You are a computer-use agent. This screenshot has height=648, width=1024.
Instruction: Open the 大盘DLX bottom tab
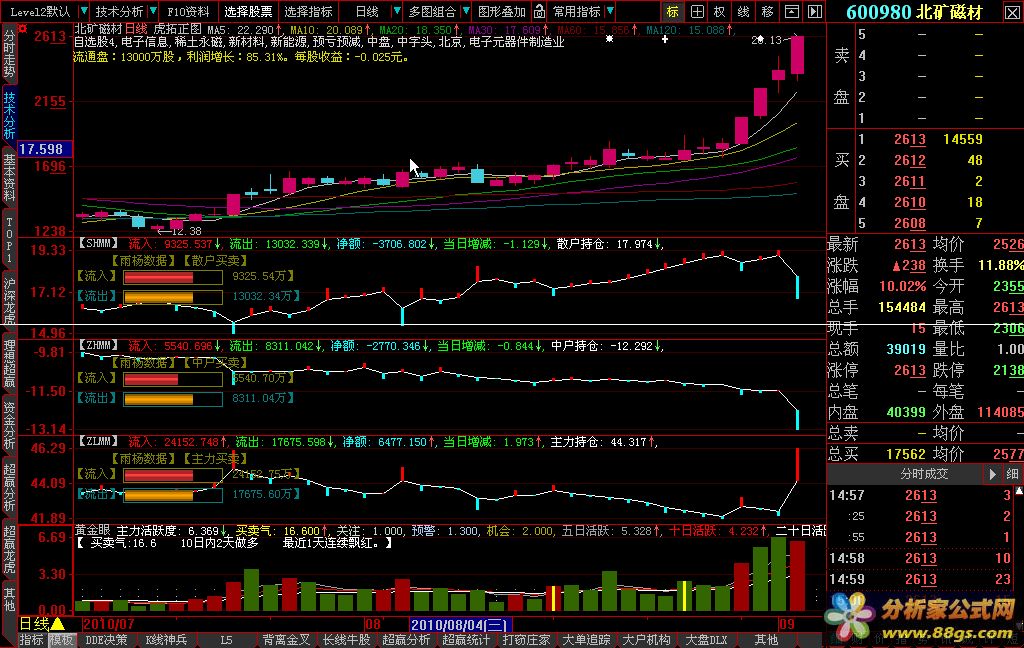(707, 640)
